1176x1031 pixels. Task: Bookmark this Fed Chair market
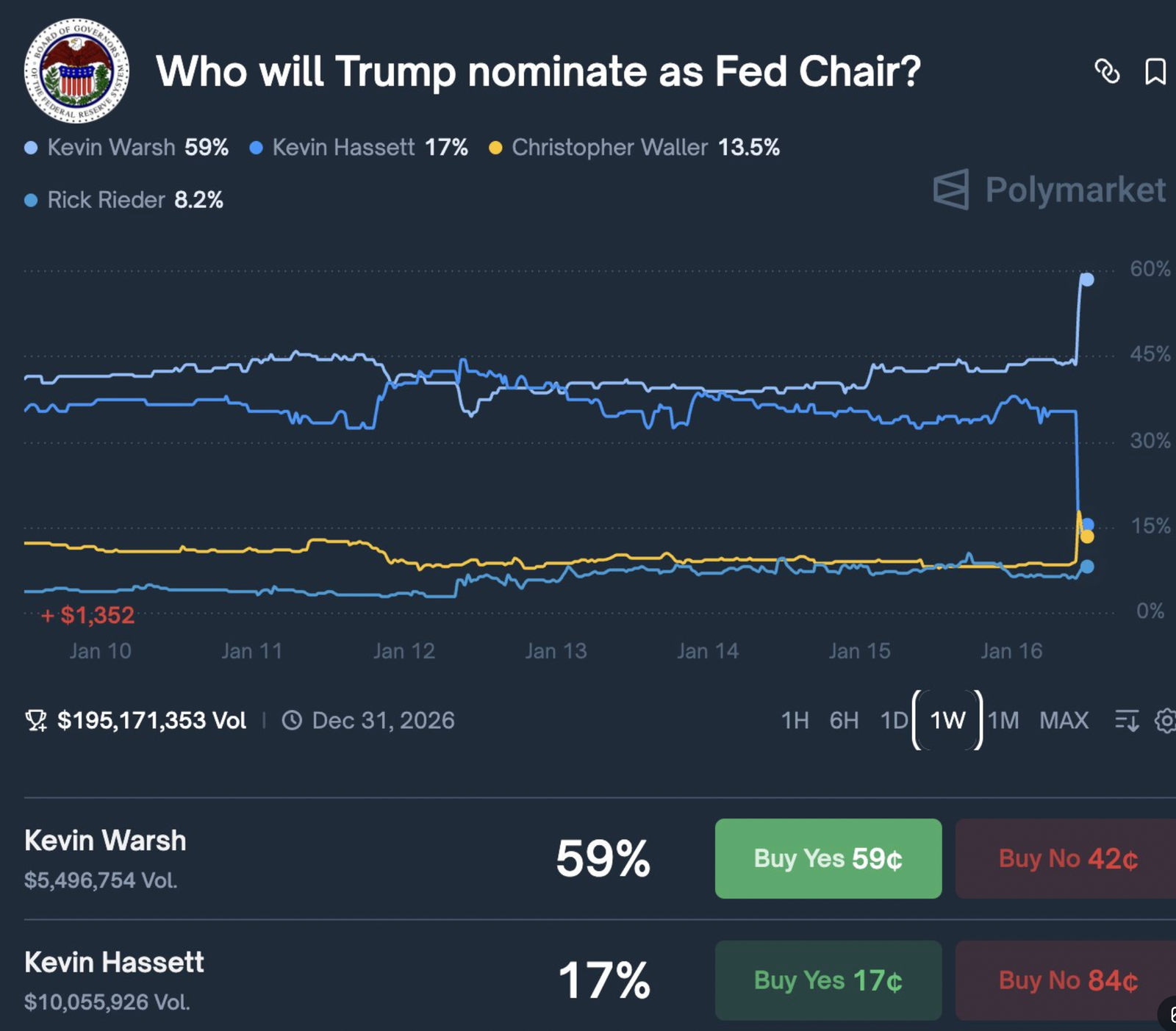pyautogui.click(x=1155, y=71)
